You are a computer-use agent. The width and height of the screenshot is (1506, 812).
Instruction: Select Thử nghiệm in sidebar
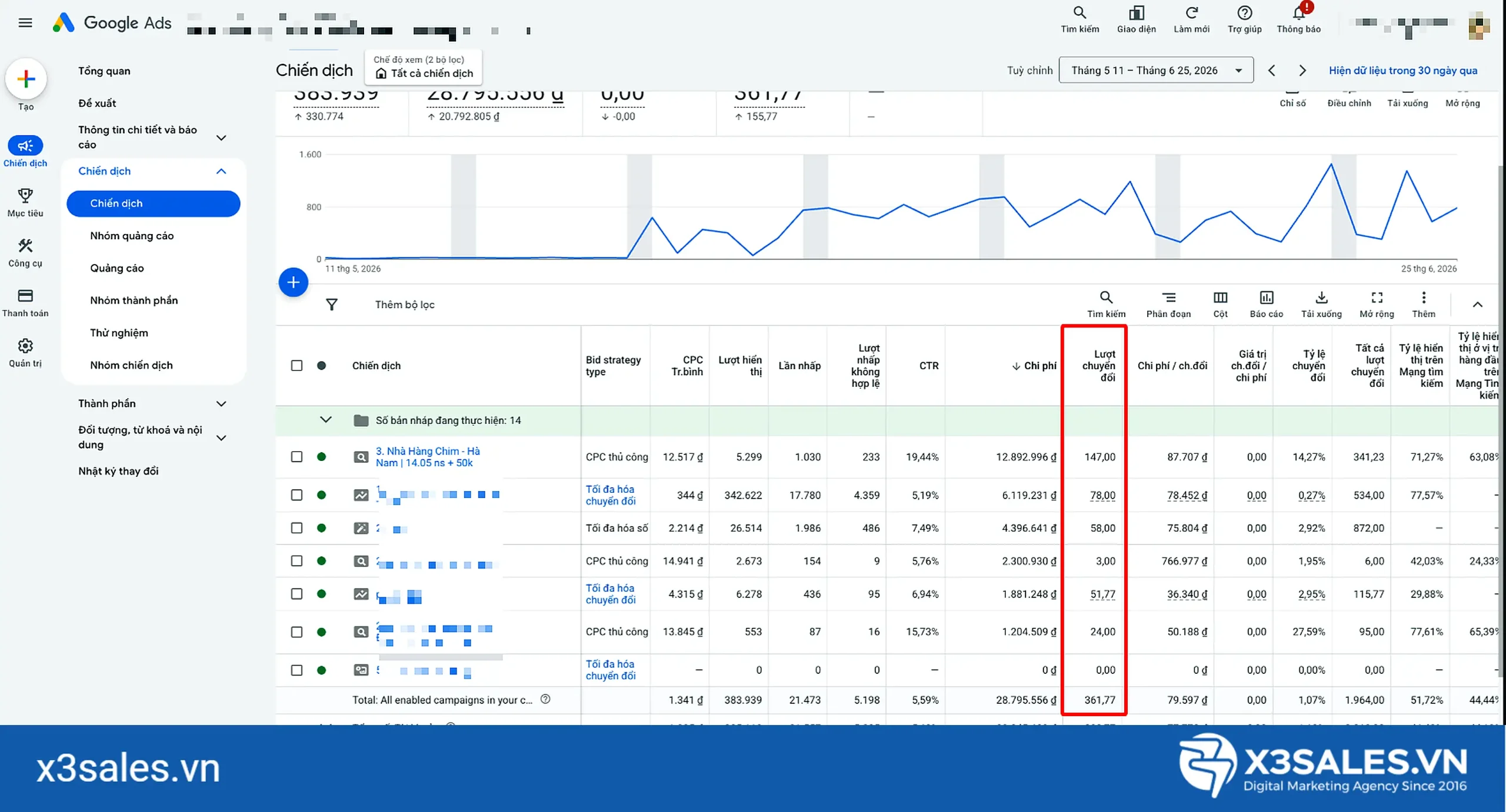pos(119,333)
